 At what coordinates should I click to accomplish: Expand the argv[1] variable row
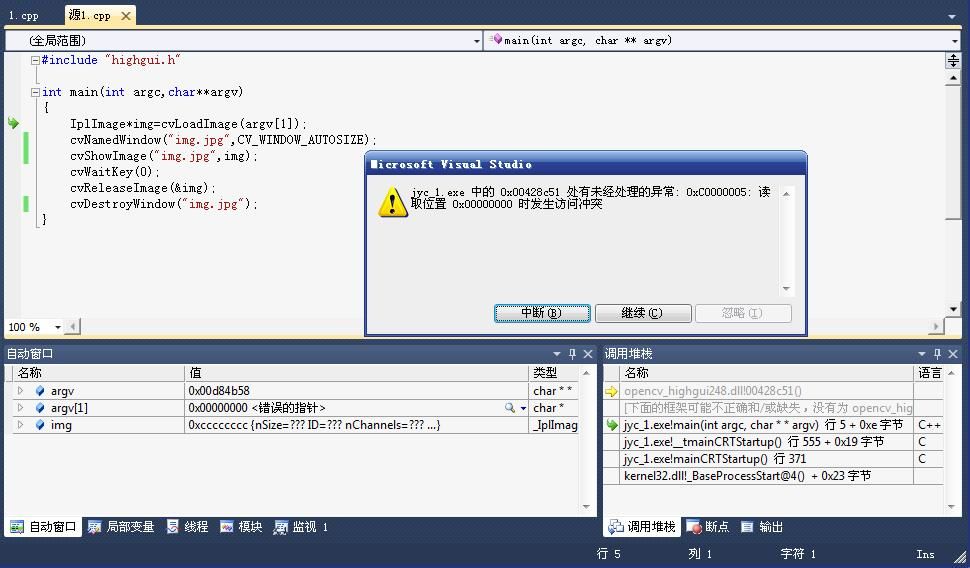coord(20,408)
